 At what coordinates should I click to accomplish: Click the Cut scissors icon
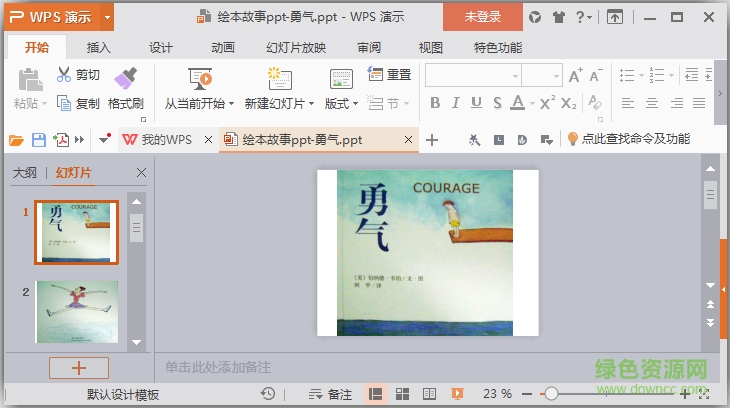click(64, 74)
